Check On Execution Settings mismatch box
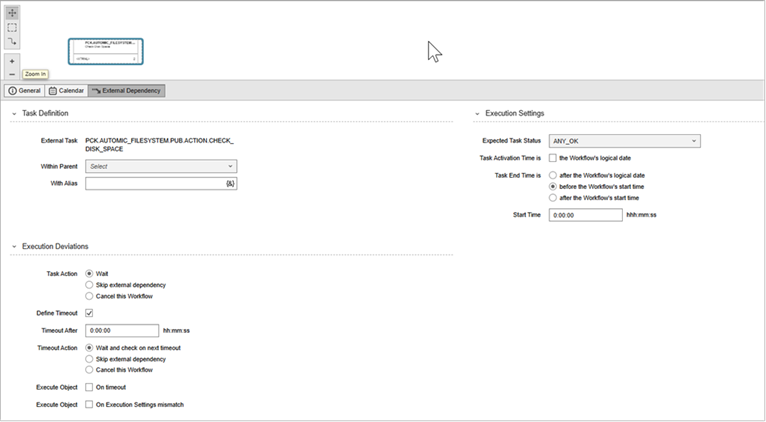Screen dimensions: 766x422 pyautogui.click(x=89, y=404)
